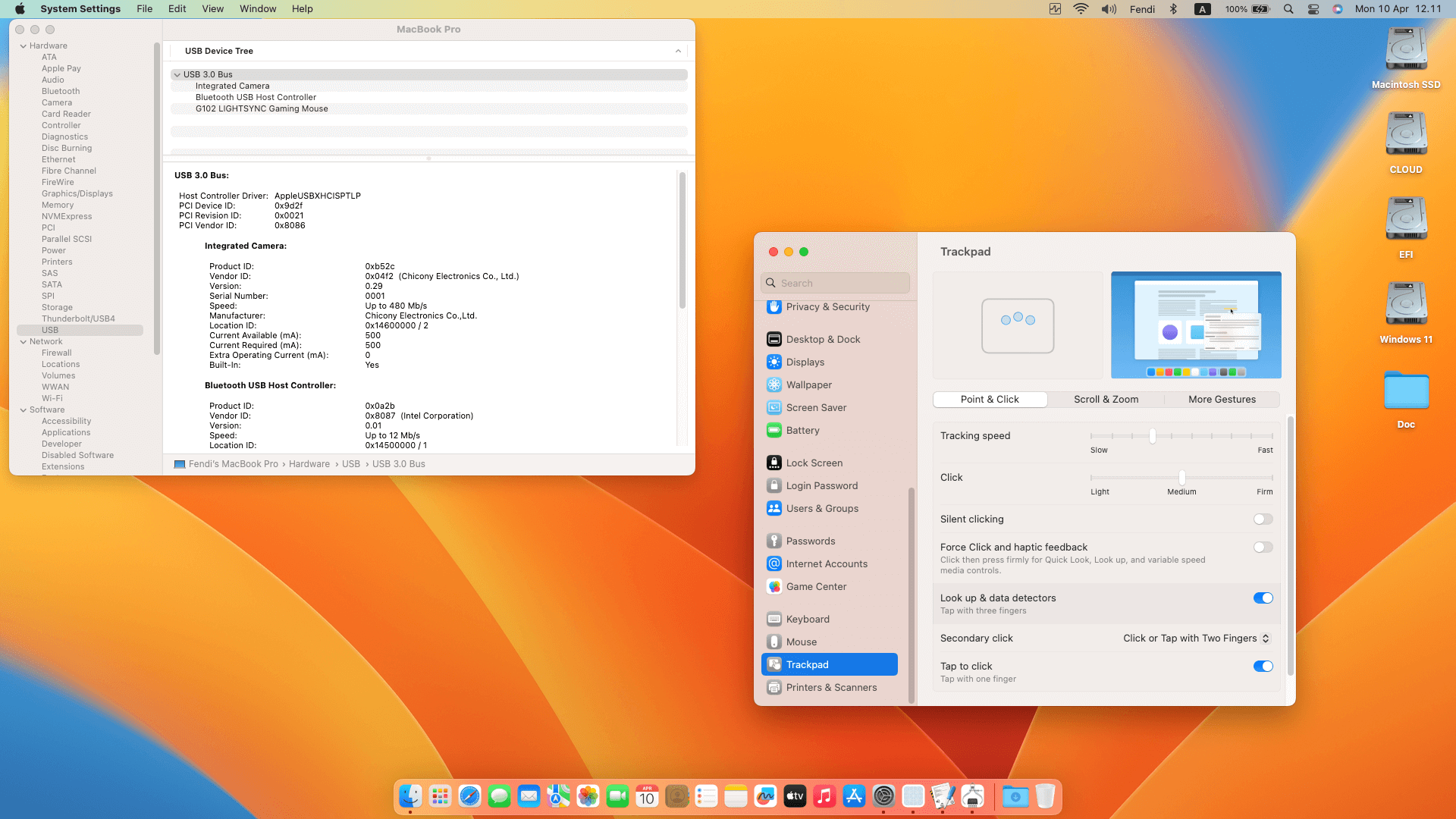
Task: Open Battery in Settings sidebar
Action: (x=830, y=430)
